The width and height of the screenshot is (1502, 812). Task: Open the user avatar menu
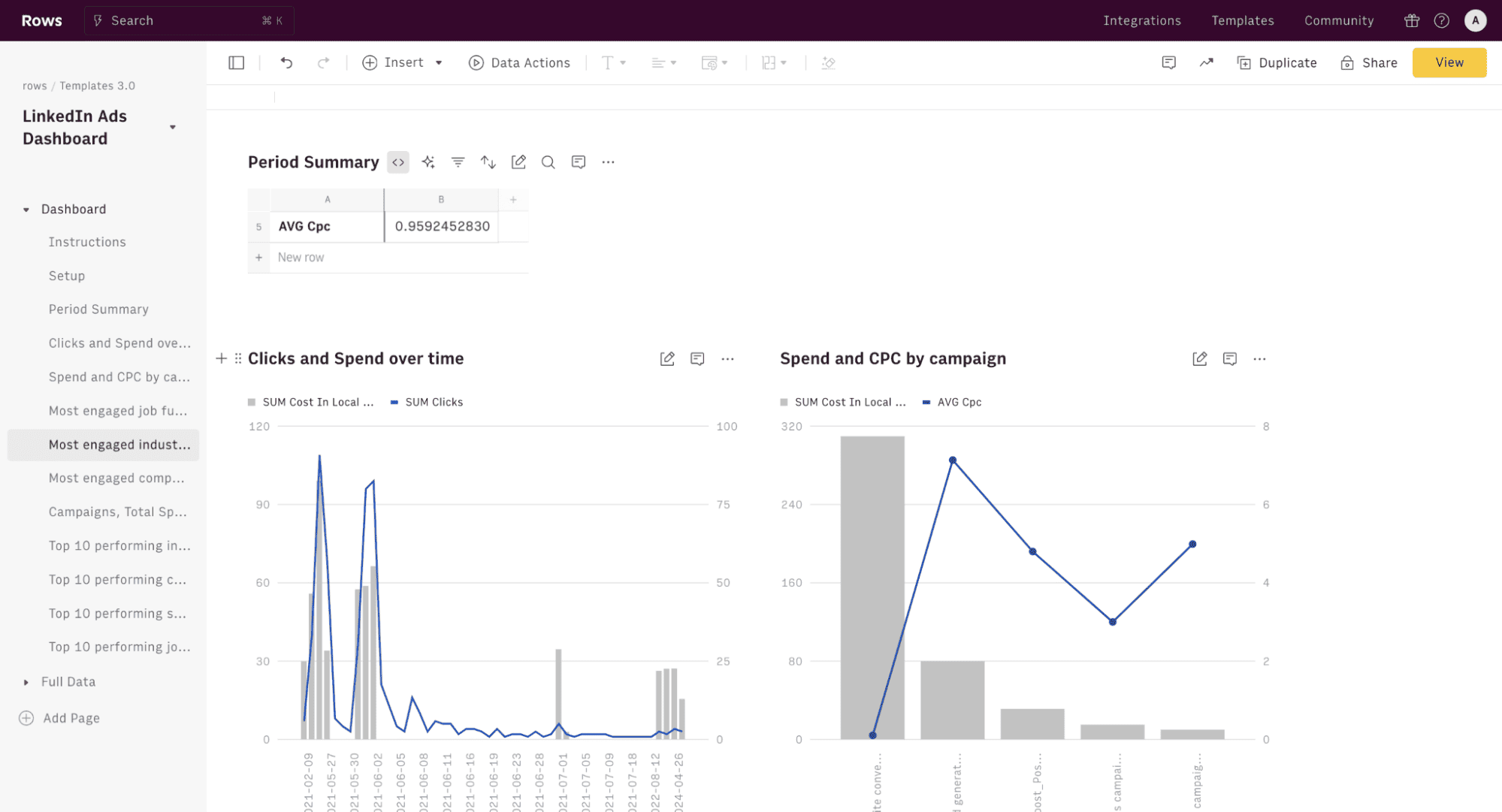click(1475, 21)
